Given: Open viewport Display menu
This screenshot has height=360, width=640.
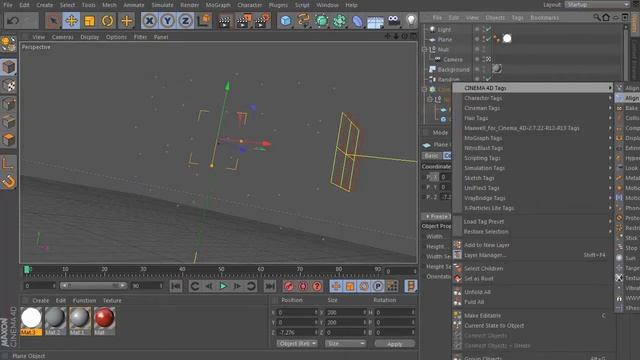Looking at the screenshot, I should pyautogui.click(x=90, y=37).
